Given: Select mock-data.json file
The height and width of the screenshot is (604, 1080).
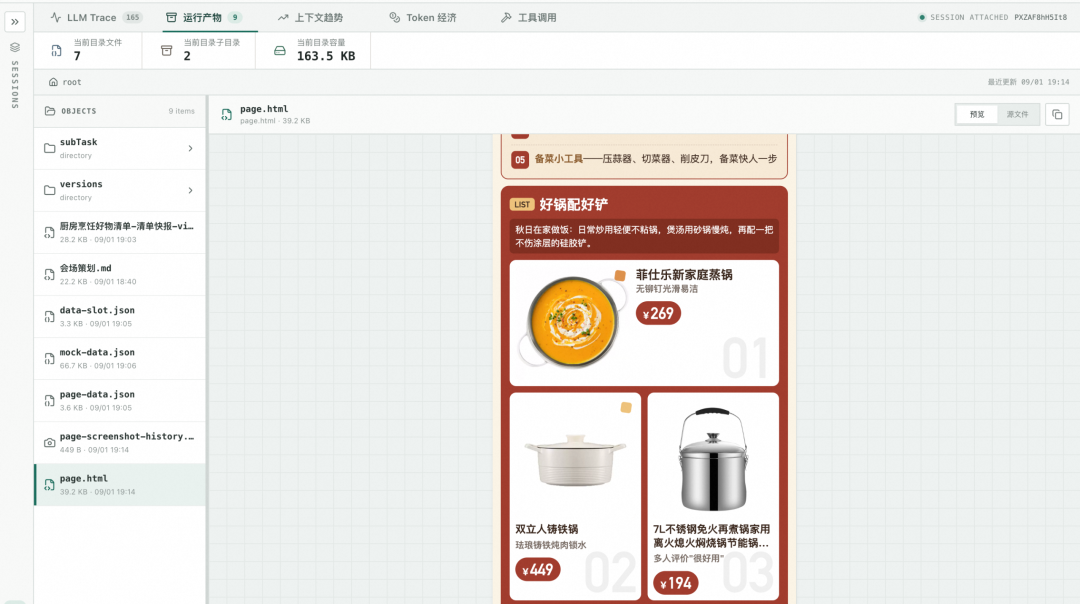Looking at the screenshot, I should coord(120,358).
